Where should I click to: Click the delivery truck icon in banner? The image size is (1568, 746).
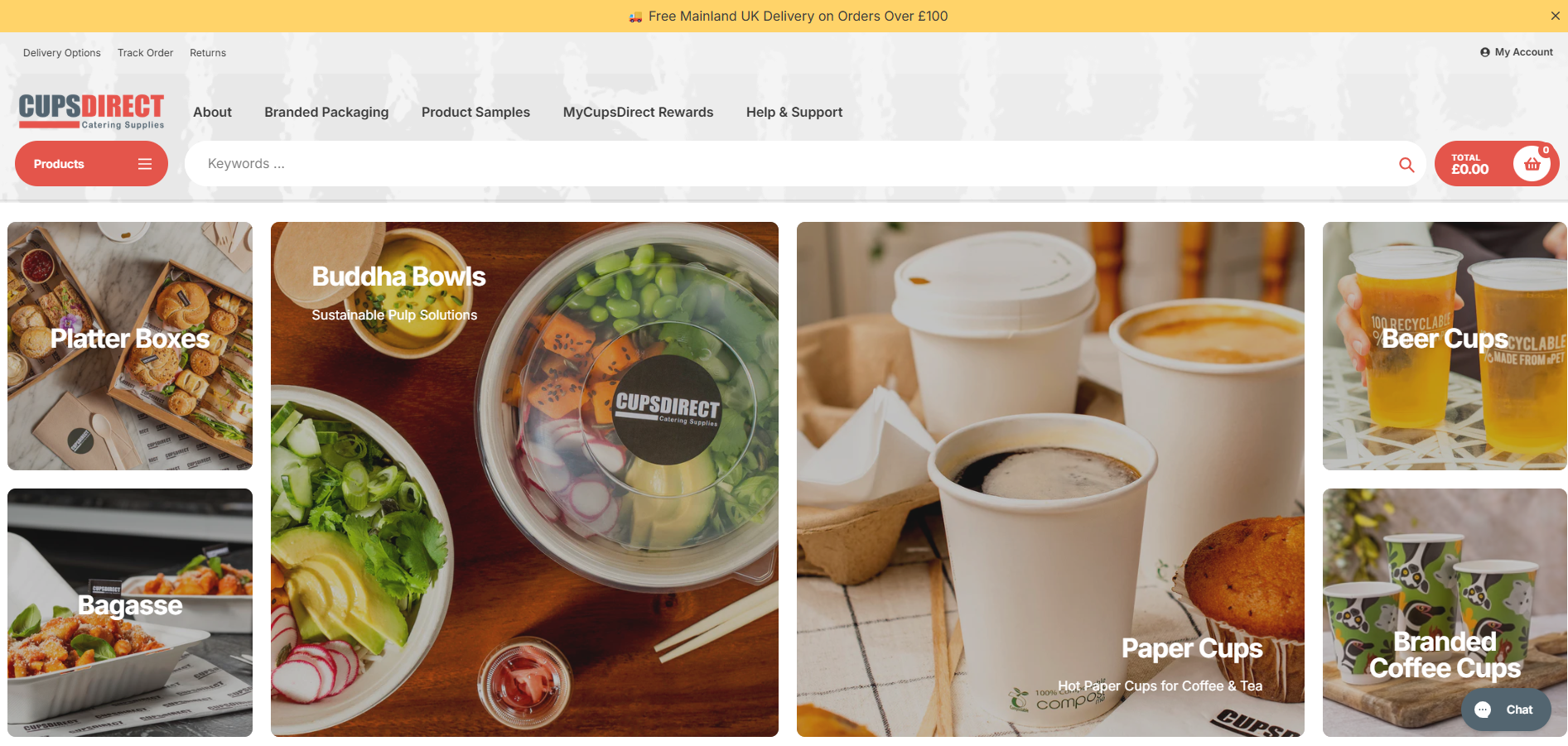[635, 17]
